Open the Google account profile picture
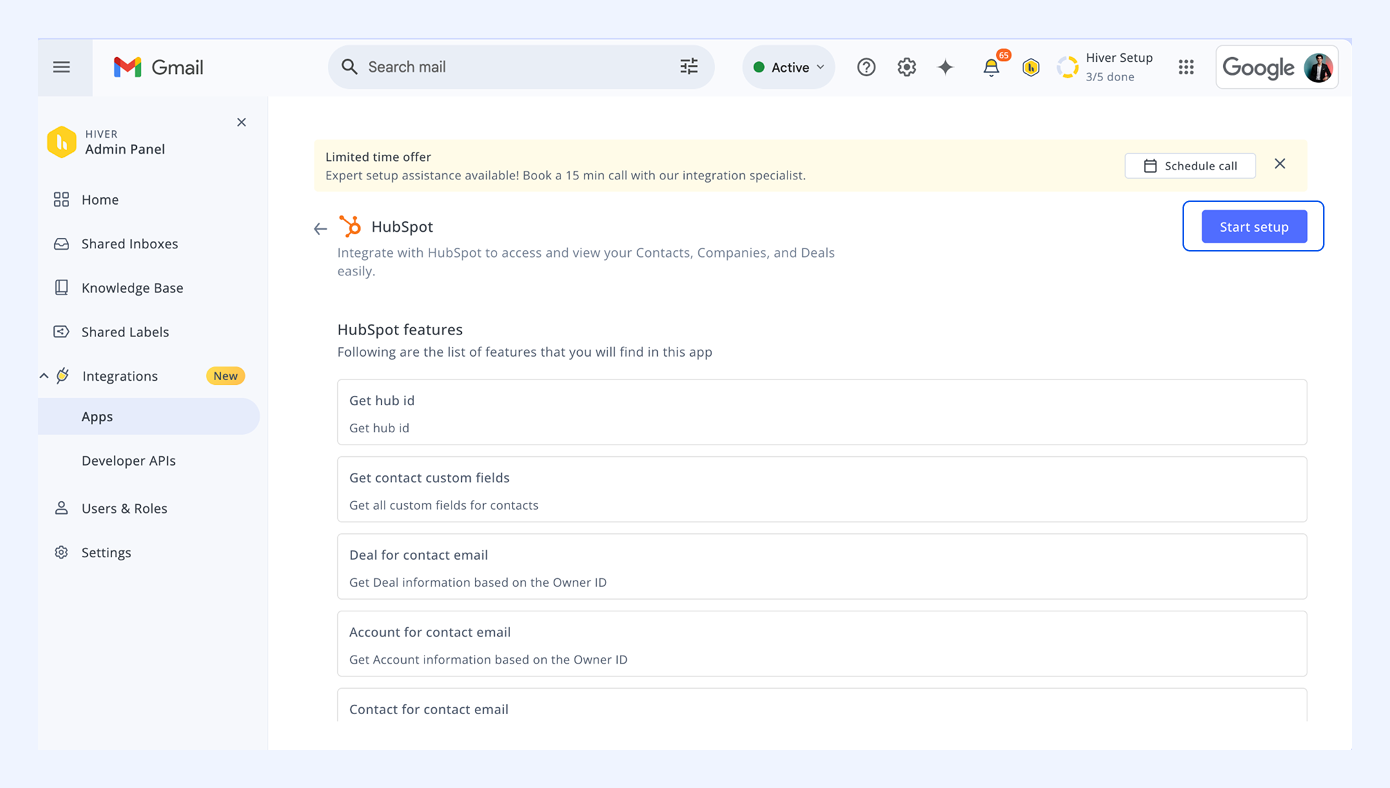The width and height of the screenshot is (1390, 788). pyautogui.click(x=1319, y=67)
